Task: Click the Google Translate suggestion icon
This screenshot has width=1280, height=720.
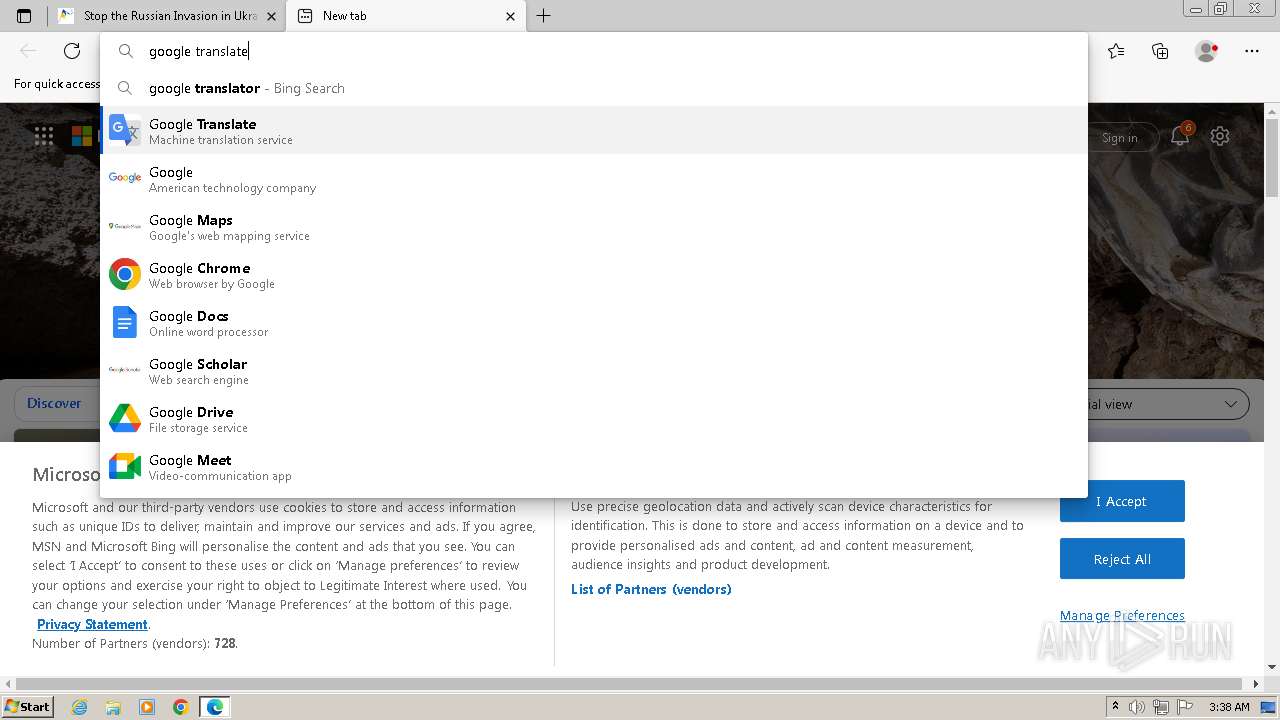Action: pyautogui.click(x=125, y=130)
